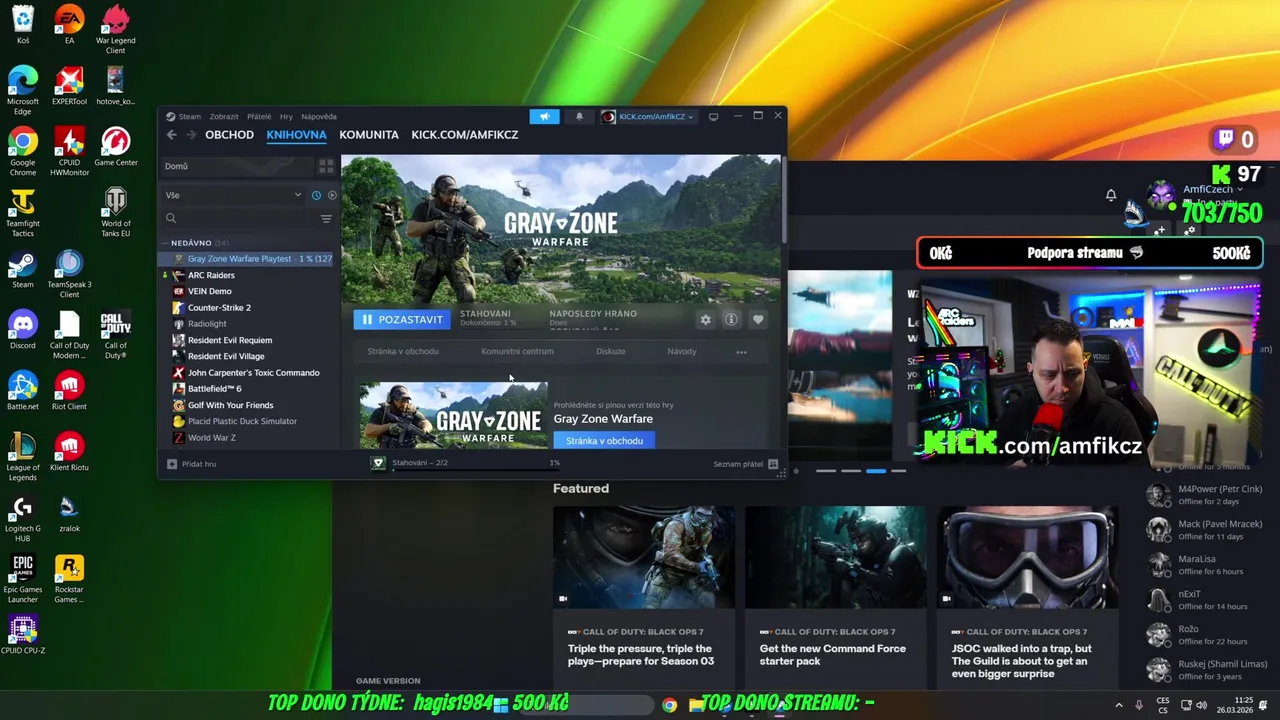This screenshot has height=720, width=1280.
Task: Show hidden tray icons chevron
Action: 1119,705
